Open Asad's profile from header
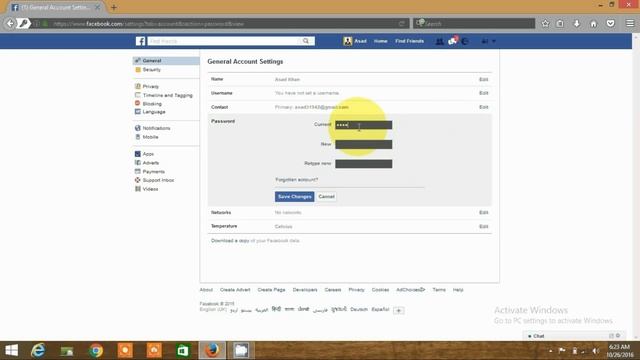 pyautogui.click(x=355, y=41)
